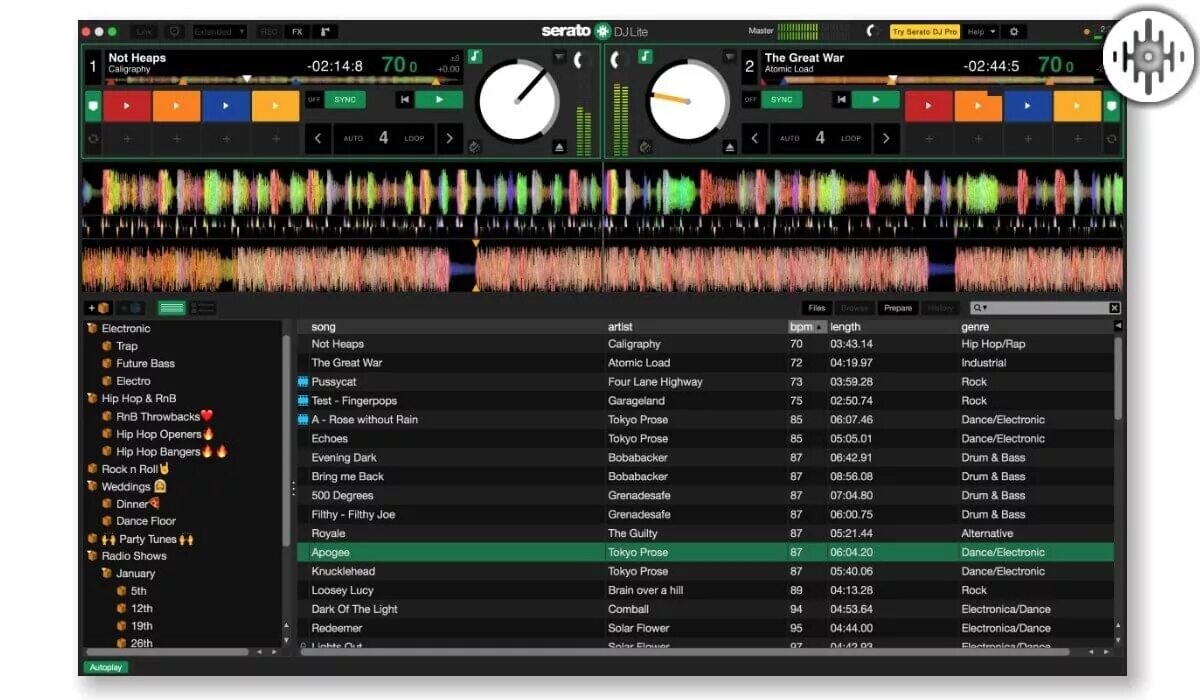This screenshot has height=700, width=1200.
Task: Open the History tab
Action: [941, 308]
